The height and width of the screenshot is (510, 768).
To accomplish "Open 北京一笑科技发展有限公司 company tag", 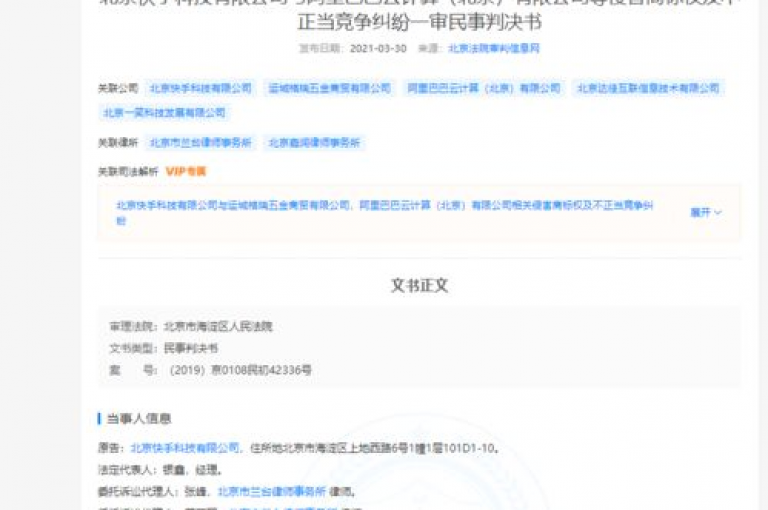I will tap(164, 113).
